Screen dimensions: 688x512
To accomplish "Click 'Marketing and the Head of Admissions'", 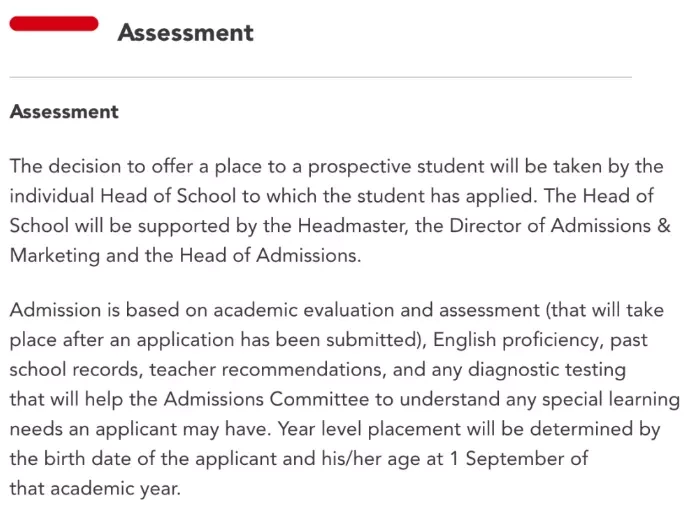I will tap(183, 256).
